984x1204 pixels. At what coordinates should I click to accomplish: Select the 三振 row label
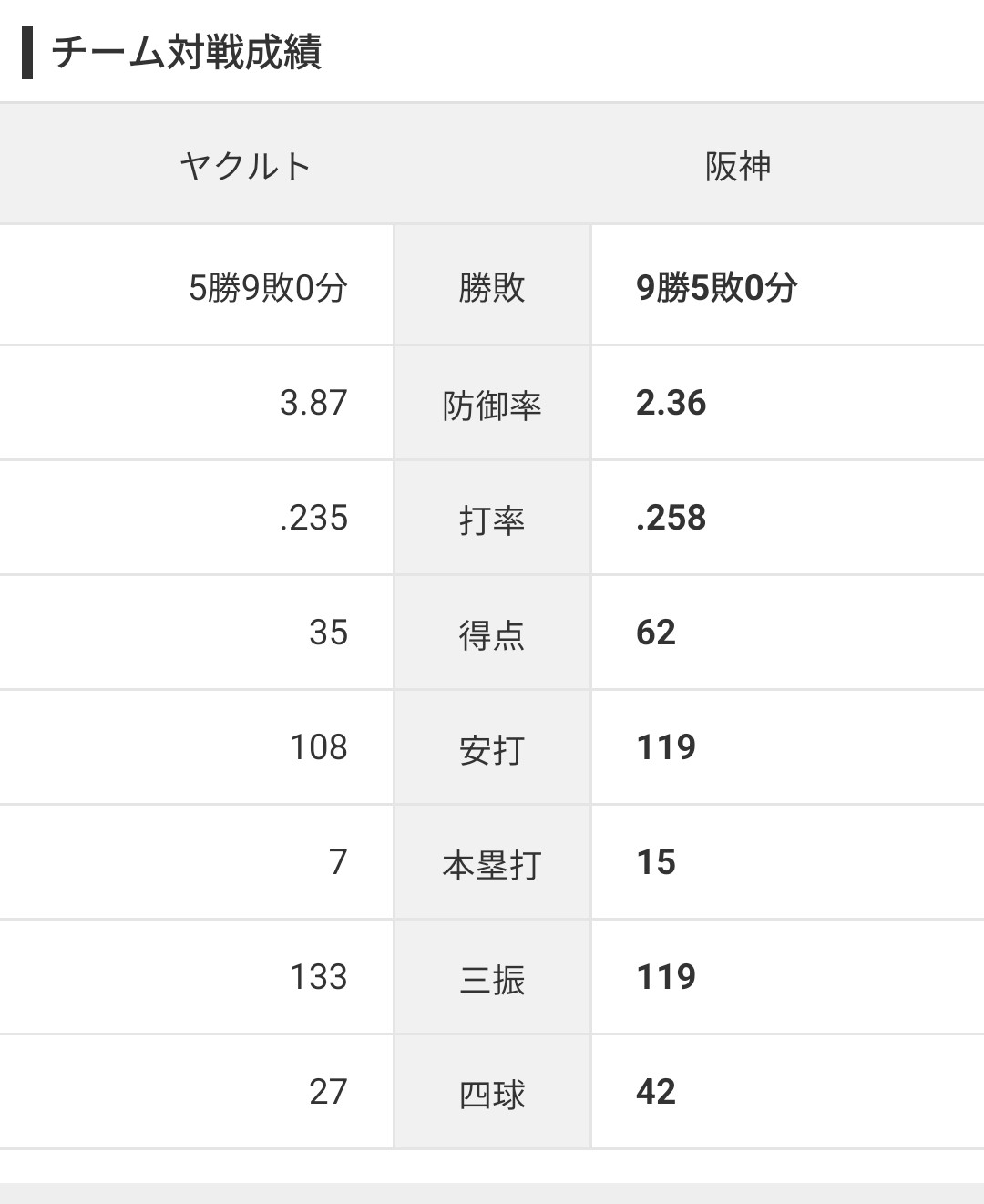492,978
